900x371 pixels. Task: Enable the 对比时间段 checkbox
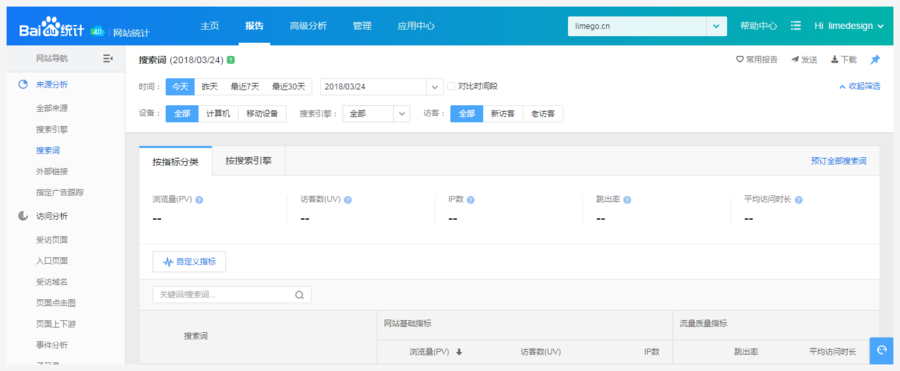tap(451, 86)
